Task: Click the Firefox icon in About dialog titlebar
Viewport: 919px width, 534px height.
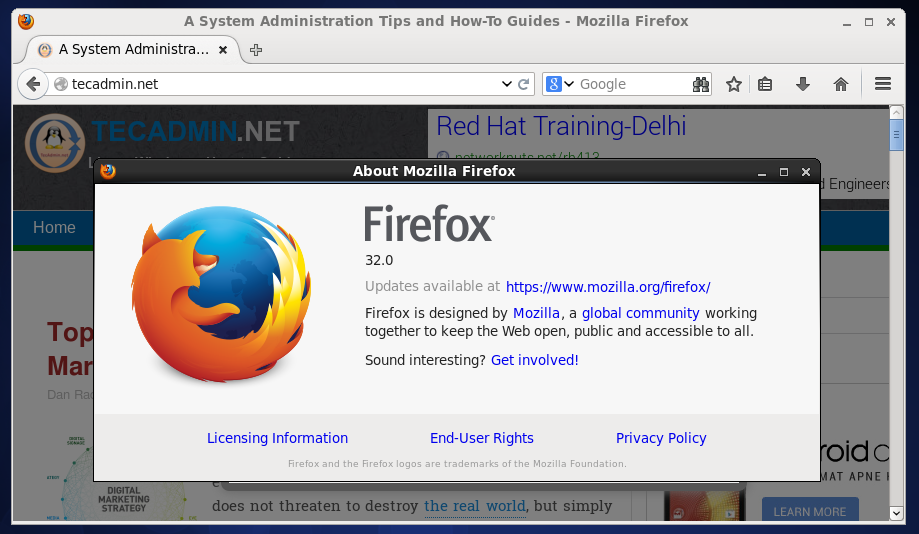Action: pyautogui.click(x=108, y=171)
